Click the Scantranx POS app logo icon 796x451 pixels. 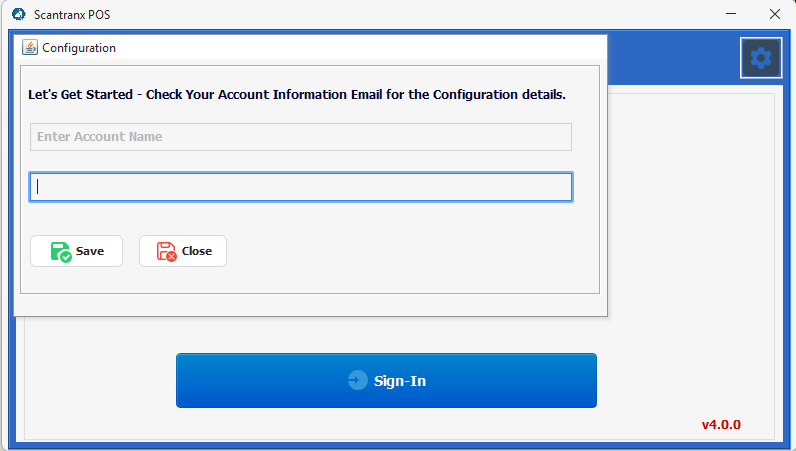(x=18, y=15)
